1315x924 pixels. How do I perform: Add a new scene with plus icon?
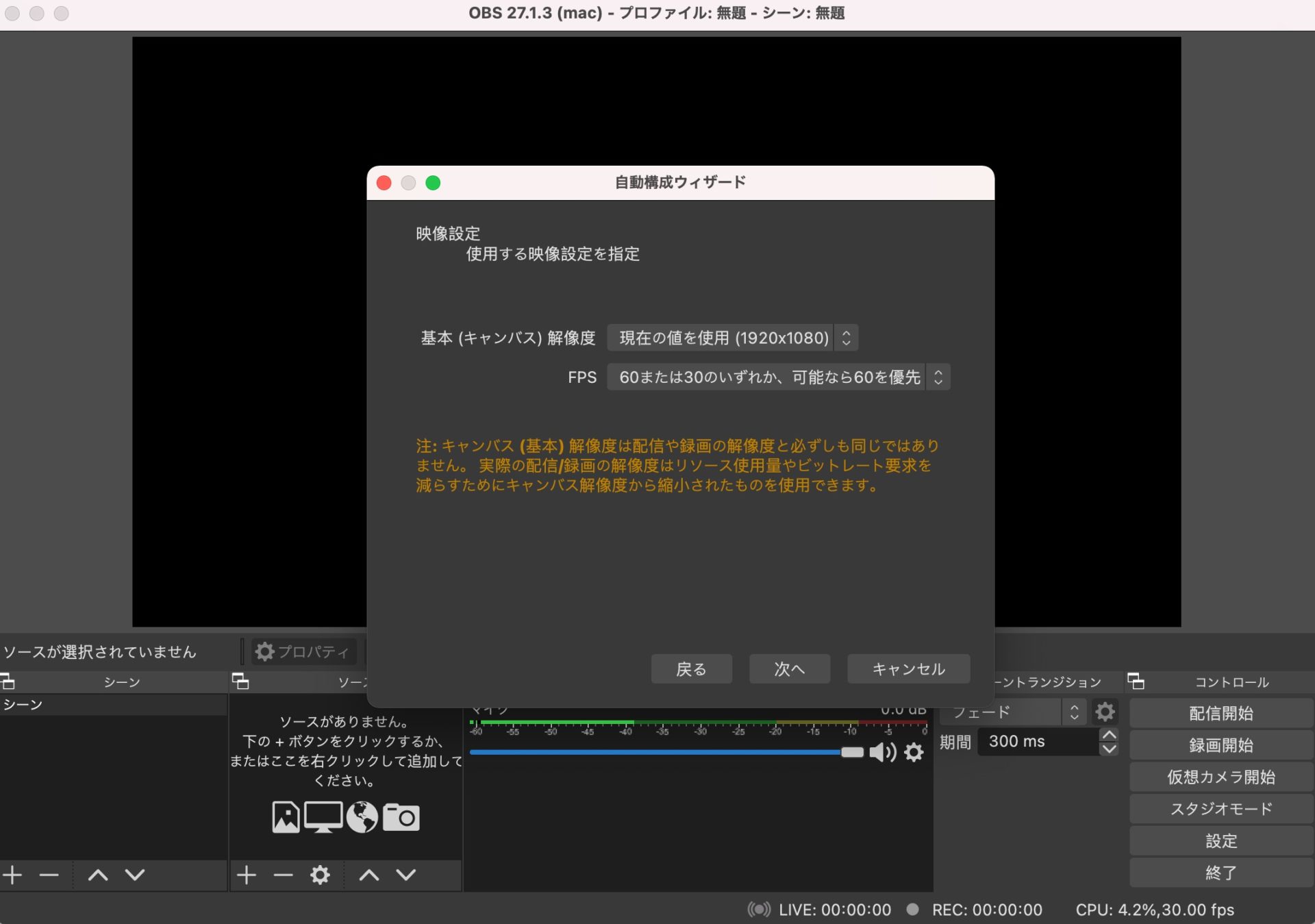coord(12,875)
